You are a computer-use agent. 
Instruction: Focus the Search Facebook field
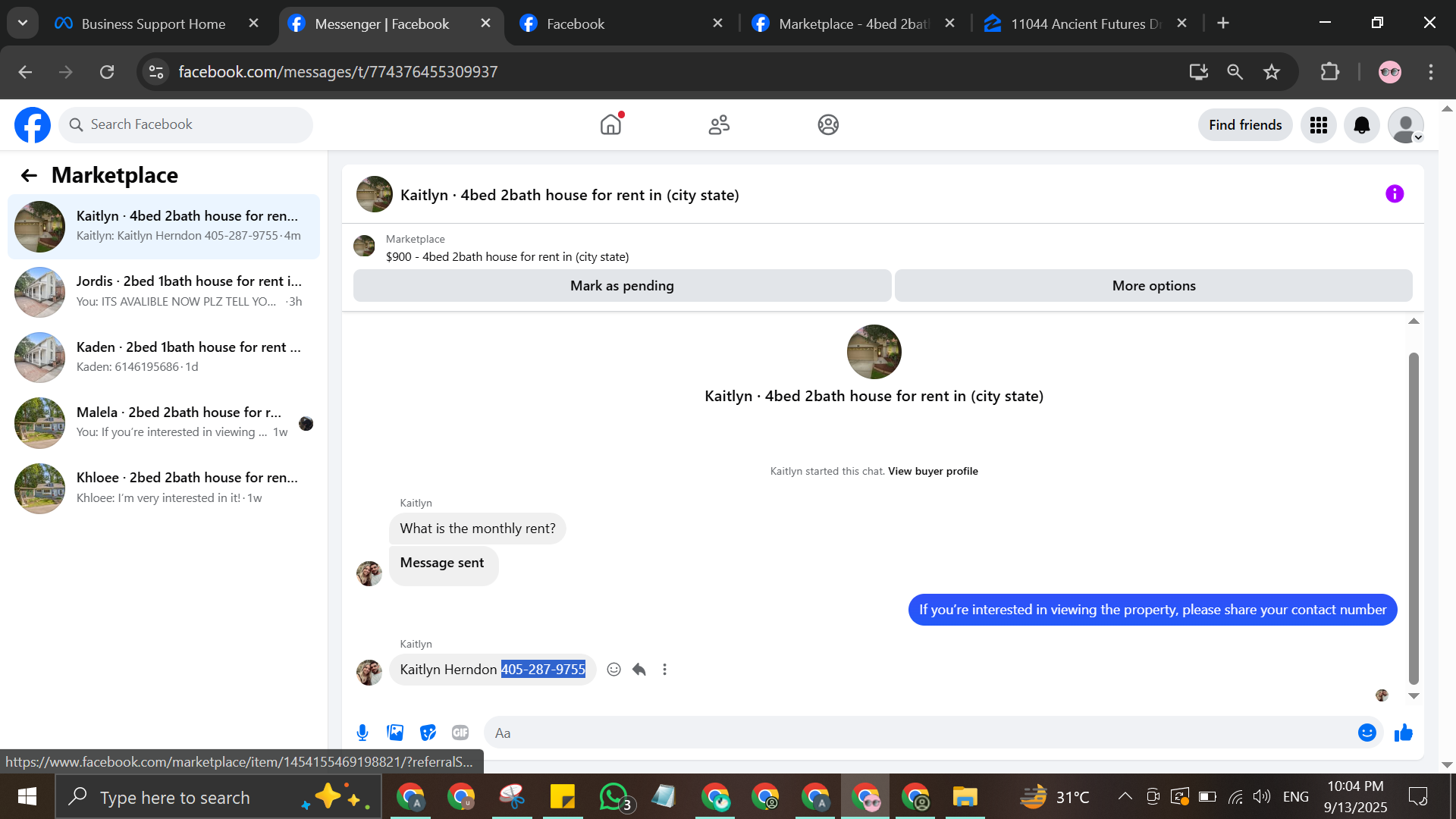pyautogui.click(x=186, y=124)
